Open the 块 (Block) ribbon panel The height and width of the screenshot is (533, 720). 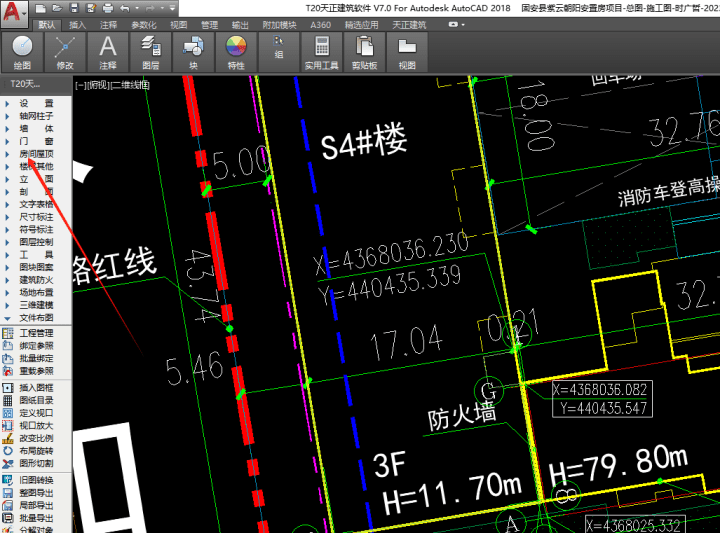pyautogui.click(x=193, y=52)
